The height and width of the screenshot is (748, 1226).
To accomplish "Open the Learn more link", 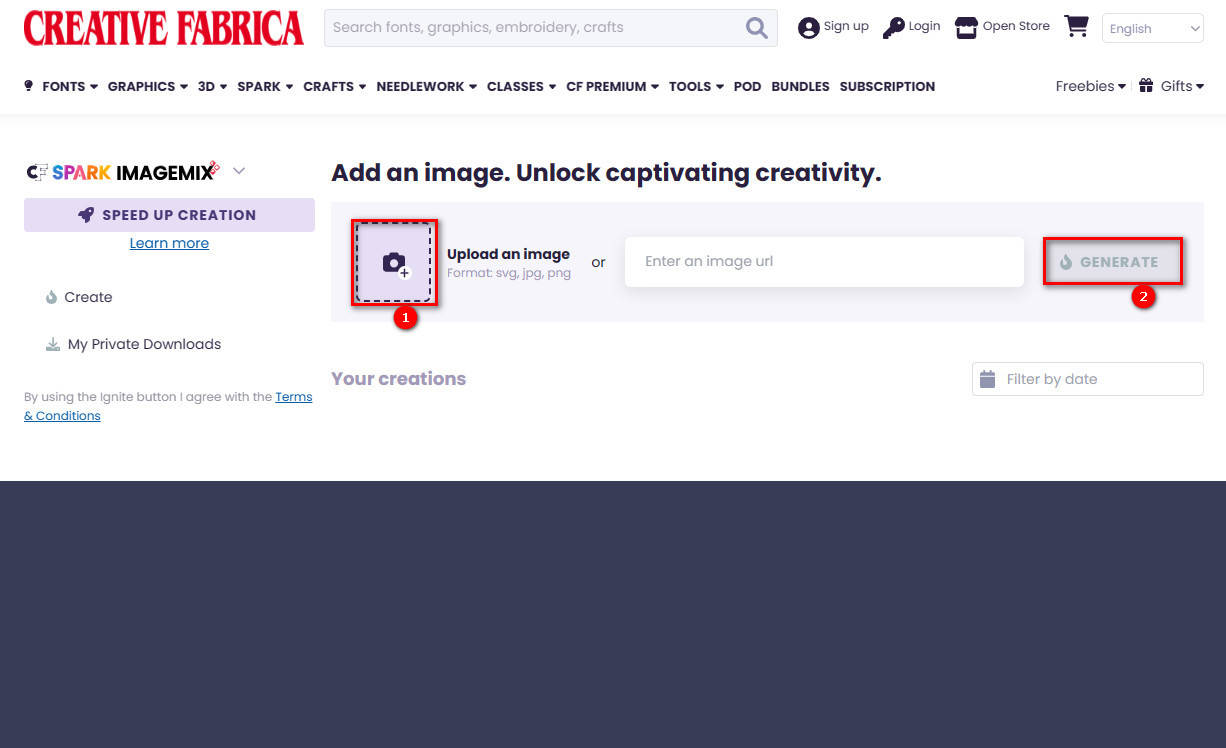I will 169,243.
